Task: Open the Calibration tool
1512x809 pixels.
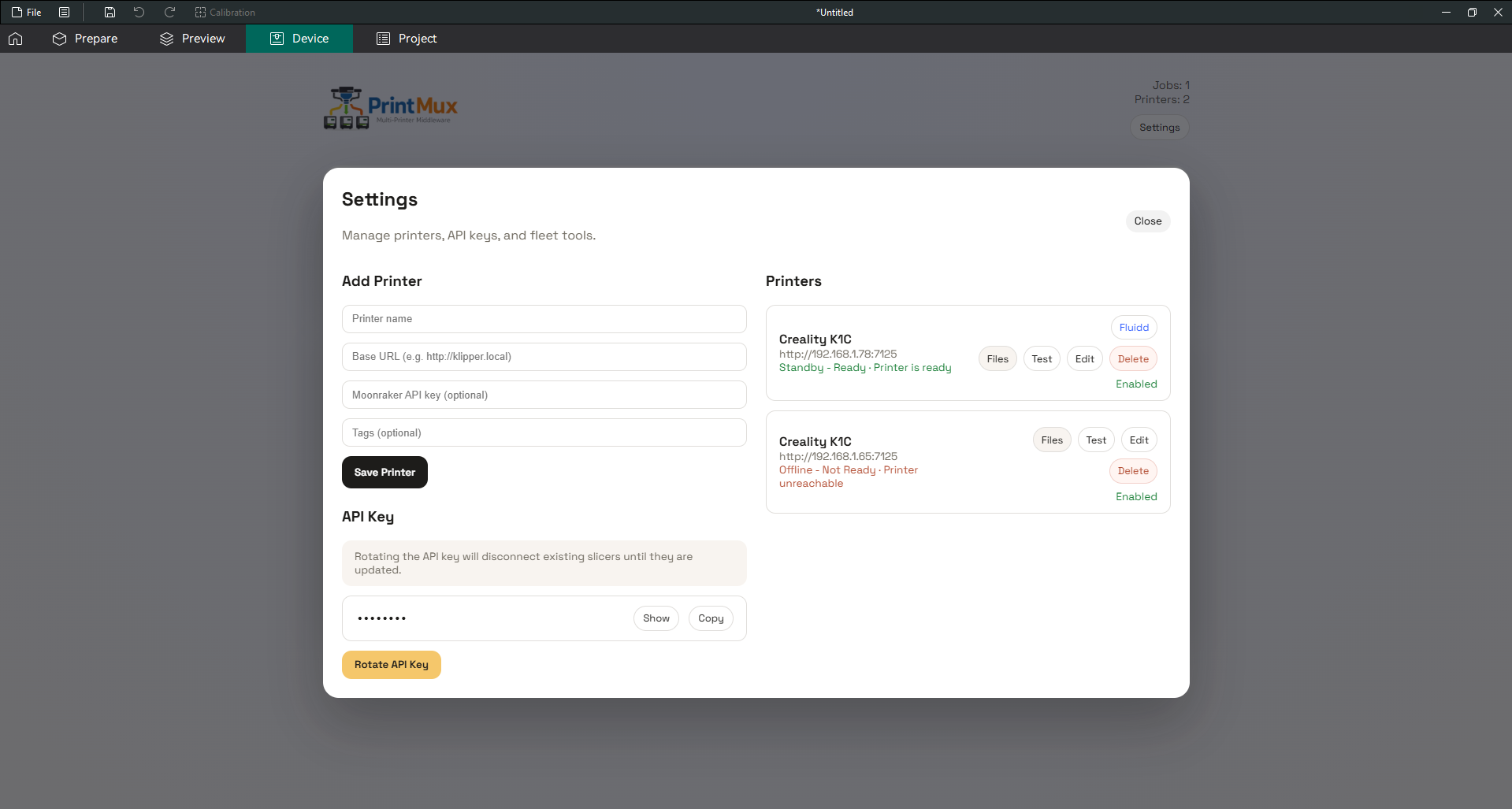Action: (225, 12)
